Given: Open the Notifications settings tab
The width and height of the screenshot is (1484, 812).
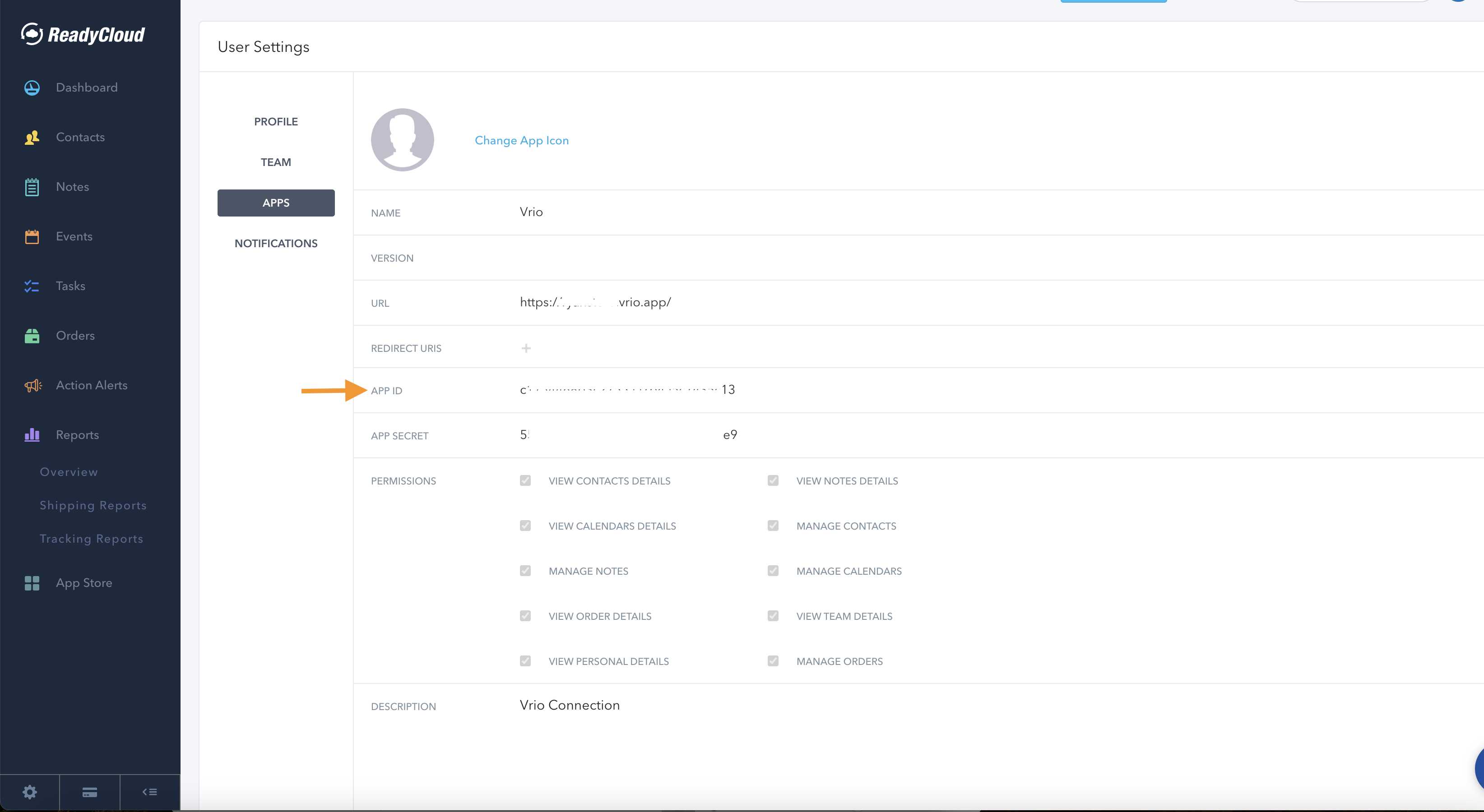Looking at the screenshot, I should (x=276, y=244).
